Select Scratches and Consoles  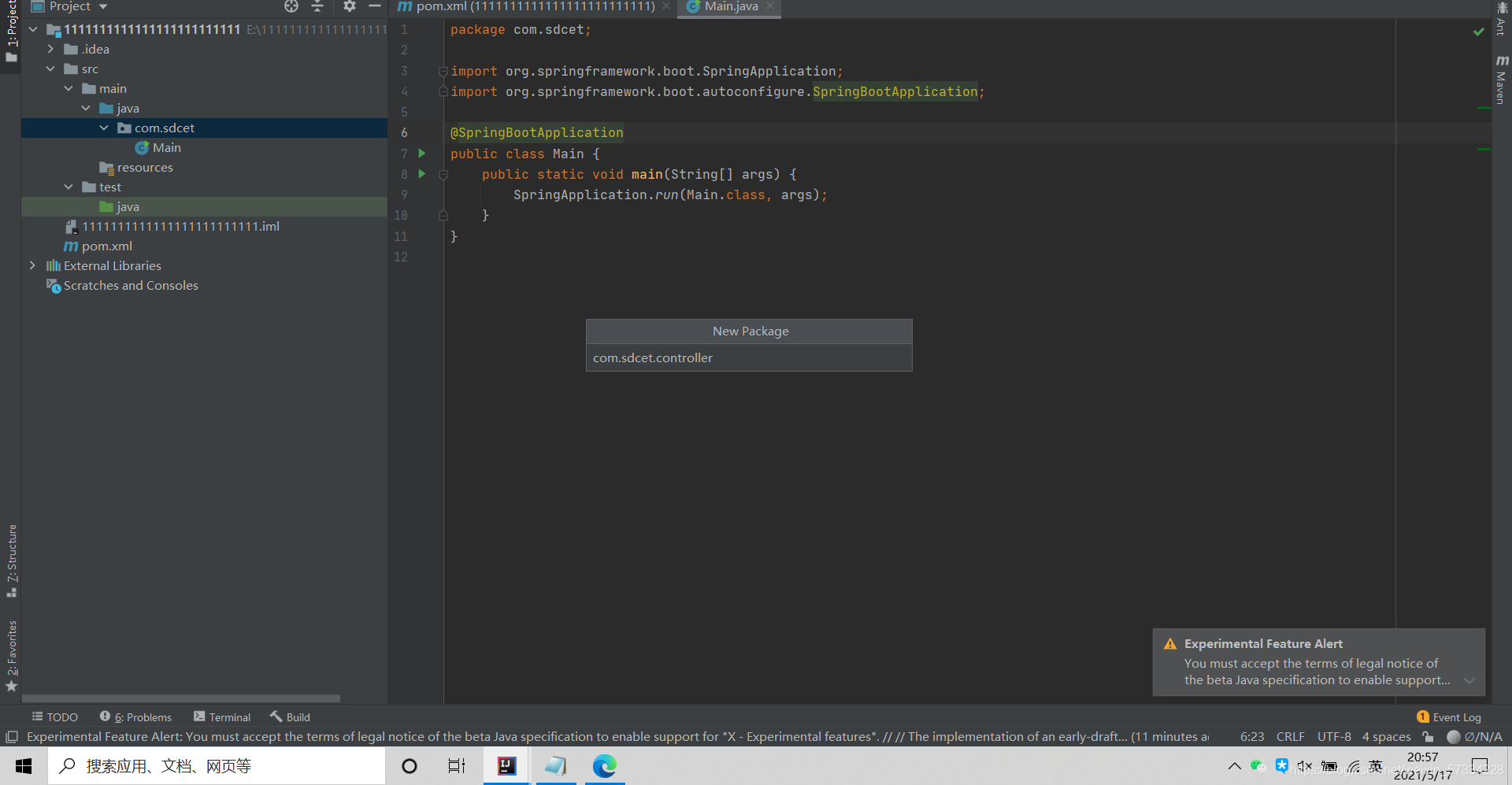[122, 285]
